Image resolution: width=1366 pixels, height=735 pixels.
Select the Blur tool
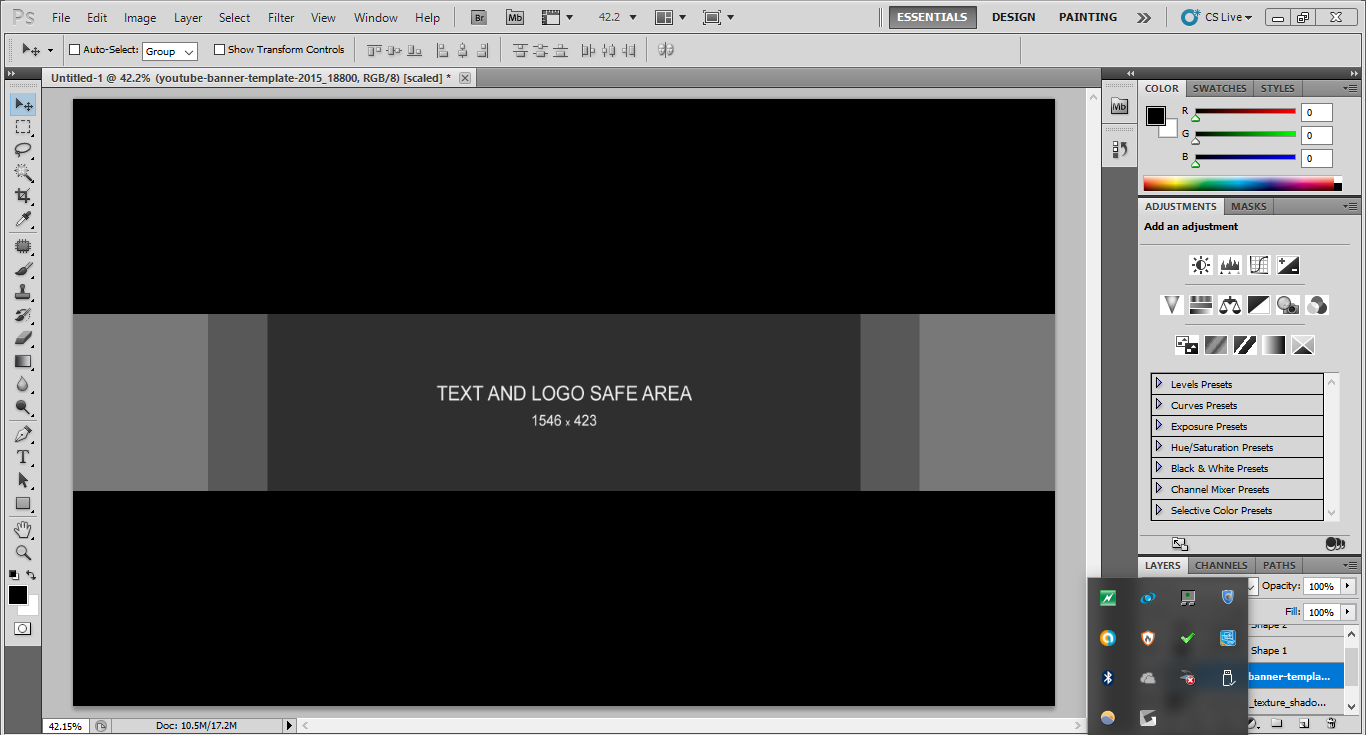(23, 384)
